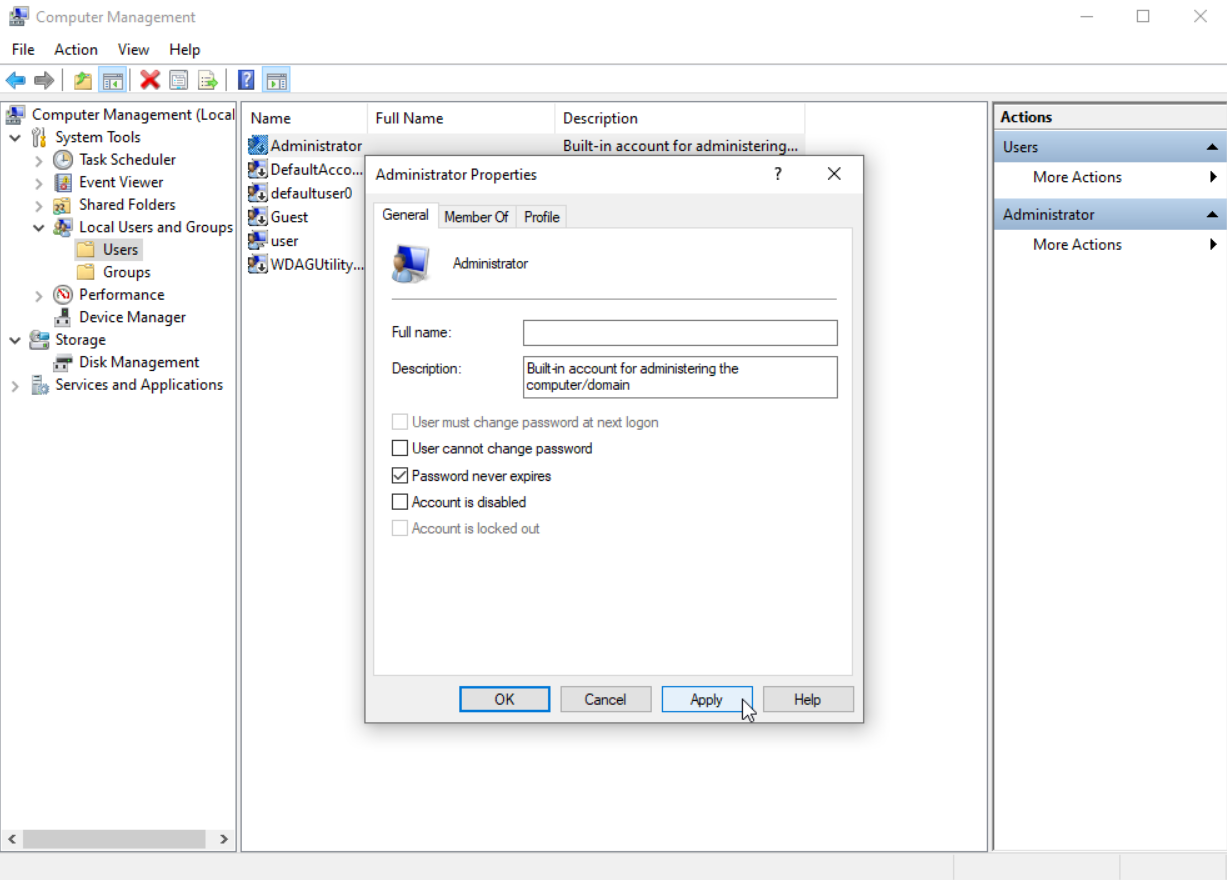1227x880 pixels.
Task: Switch to the Profile tab
Action: click(542, 217)
